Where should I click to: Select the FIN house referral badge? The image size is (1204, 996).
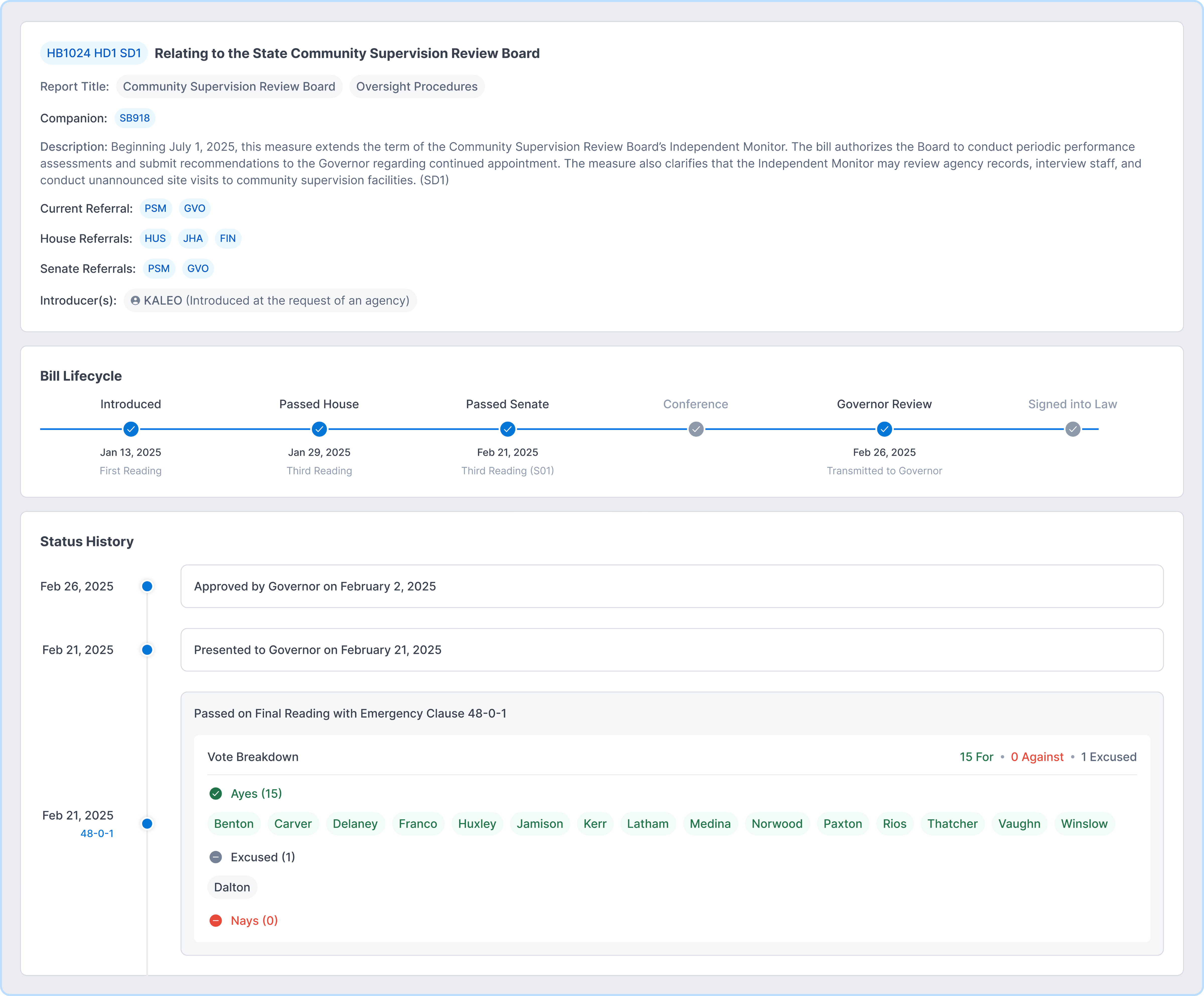[x=228, y=238]
